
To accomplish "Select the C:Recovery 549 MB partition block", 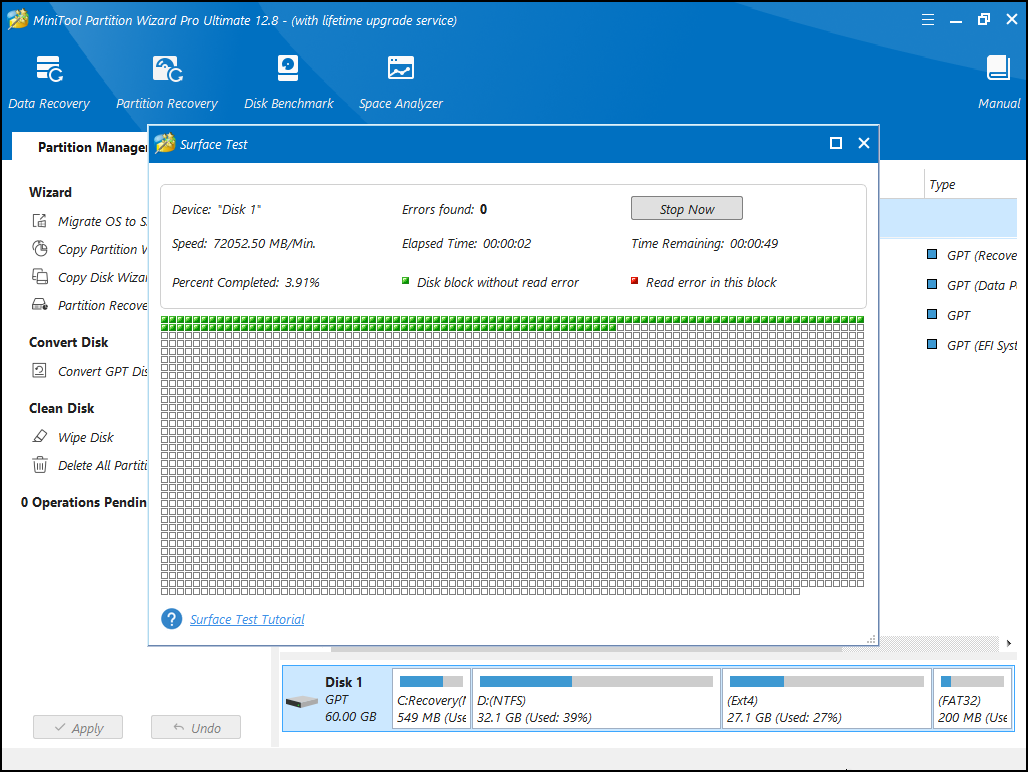I will pyautogui.click(x=431, y=699).
